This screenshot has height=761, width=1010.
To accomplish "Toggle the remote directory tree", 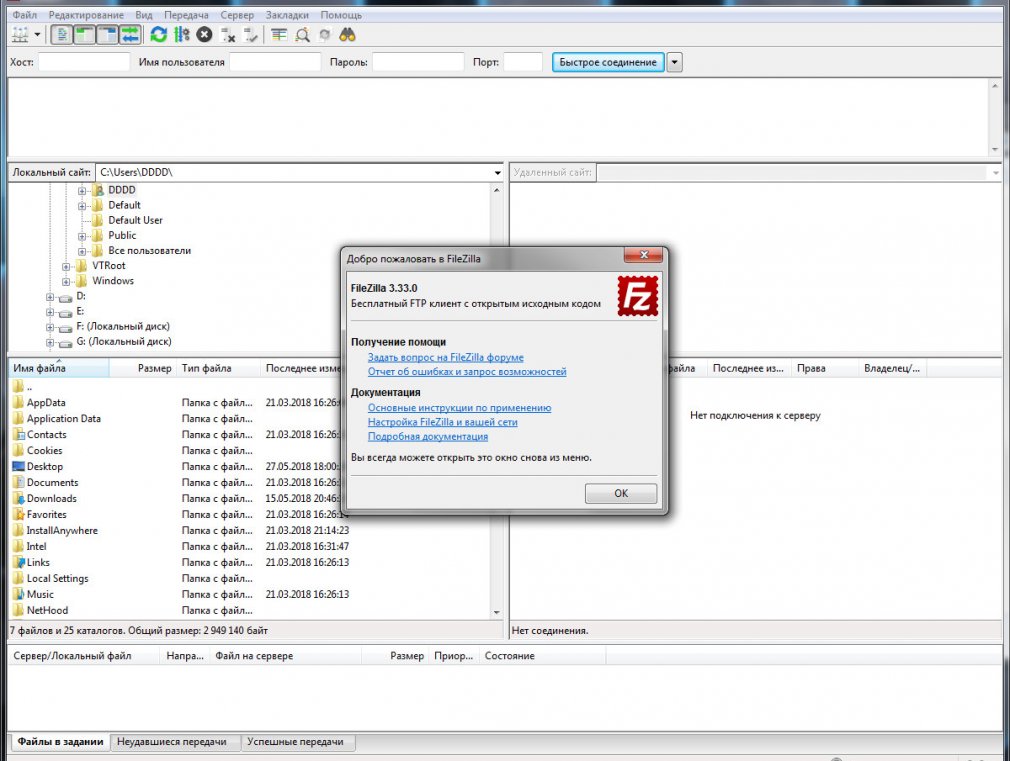I will 108,35.
